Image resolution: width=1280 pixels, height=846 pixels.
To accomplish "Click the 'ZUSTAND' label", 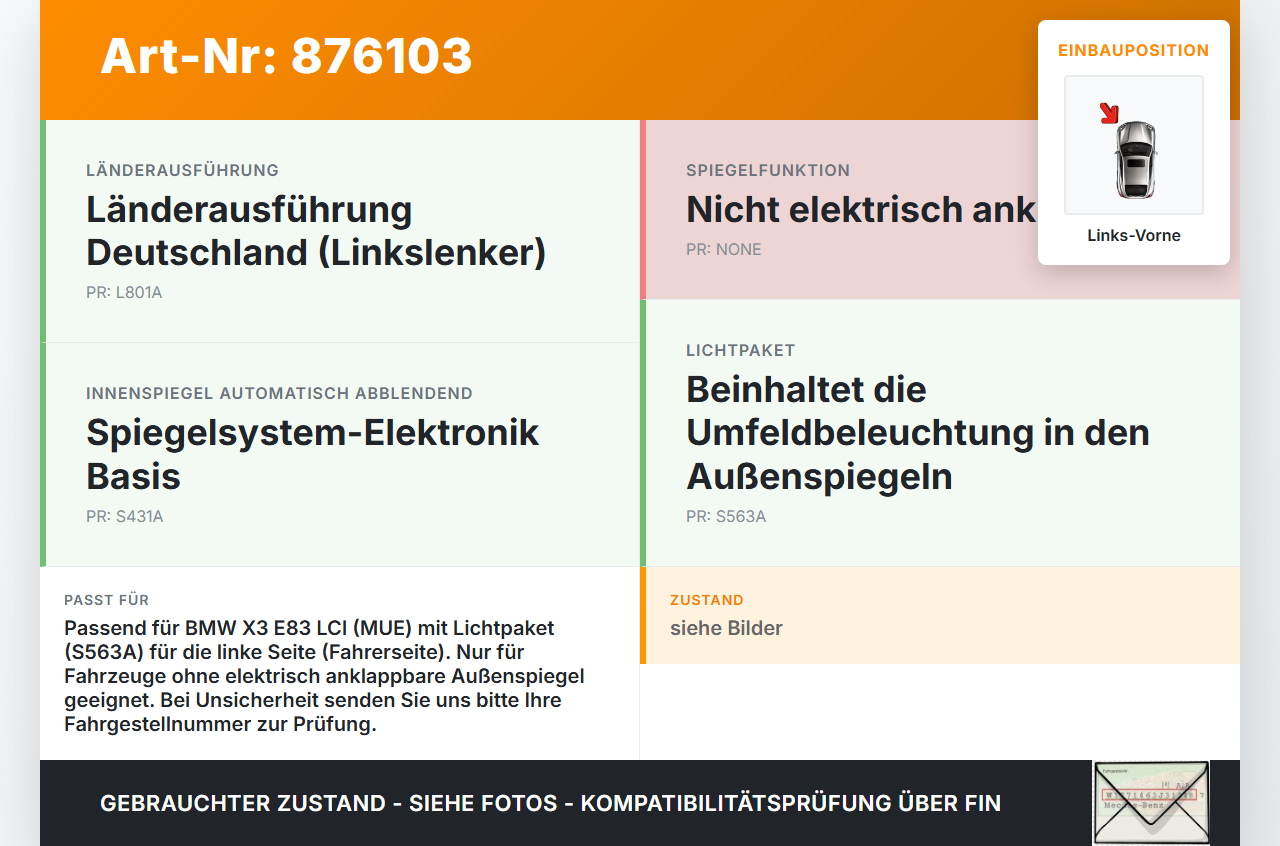I will click(x=707, y=600).
